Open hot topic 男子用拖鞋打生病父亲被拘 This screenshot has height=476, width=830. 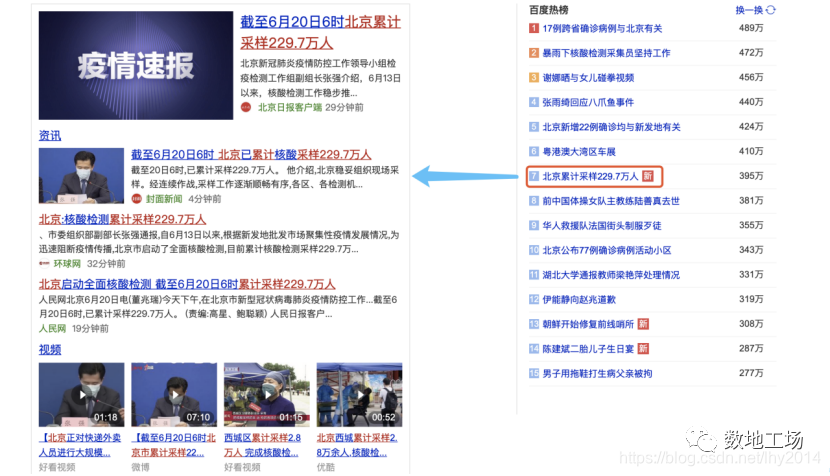597,374
